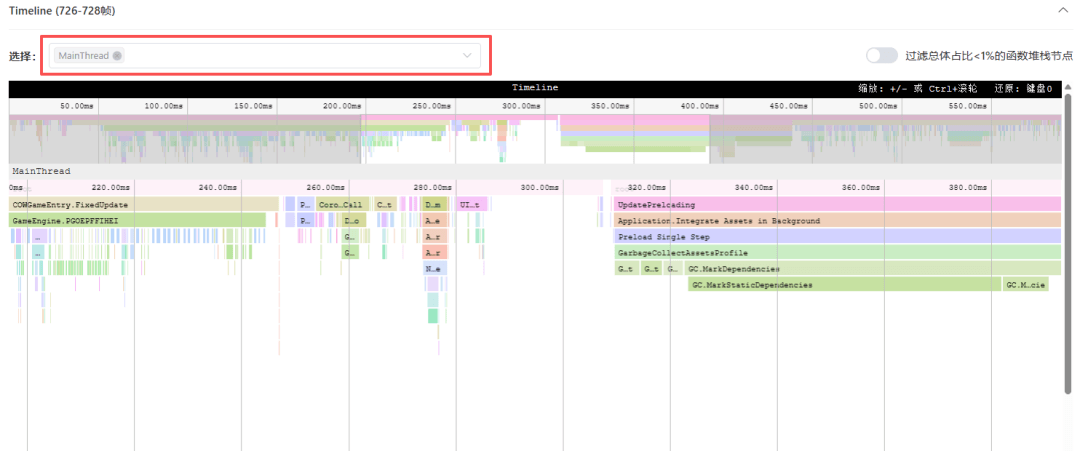Click the N..e blue block
Image resolution: width=1080 pixels, height=451 pixels.
point(435,269)
